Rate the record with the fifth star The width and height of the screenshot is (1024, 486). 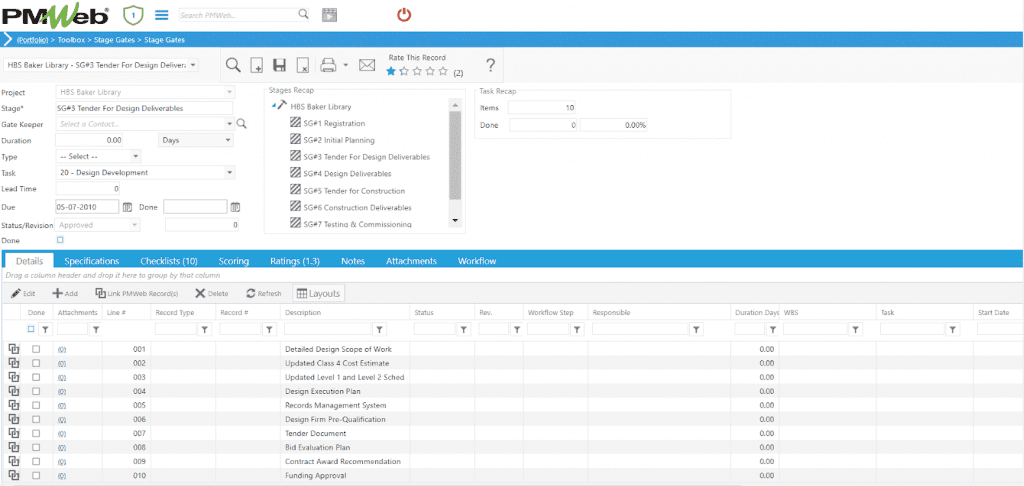pyautogui.click(x=443, y=71)
